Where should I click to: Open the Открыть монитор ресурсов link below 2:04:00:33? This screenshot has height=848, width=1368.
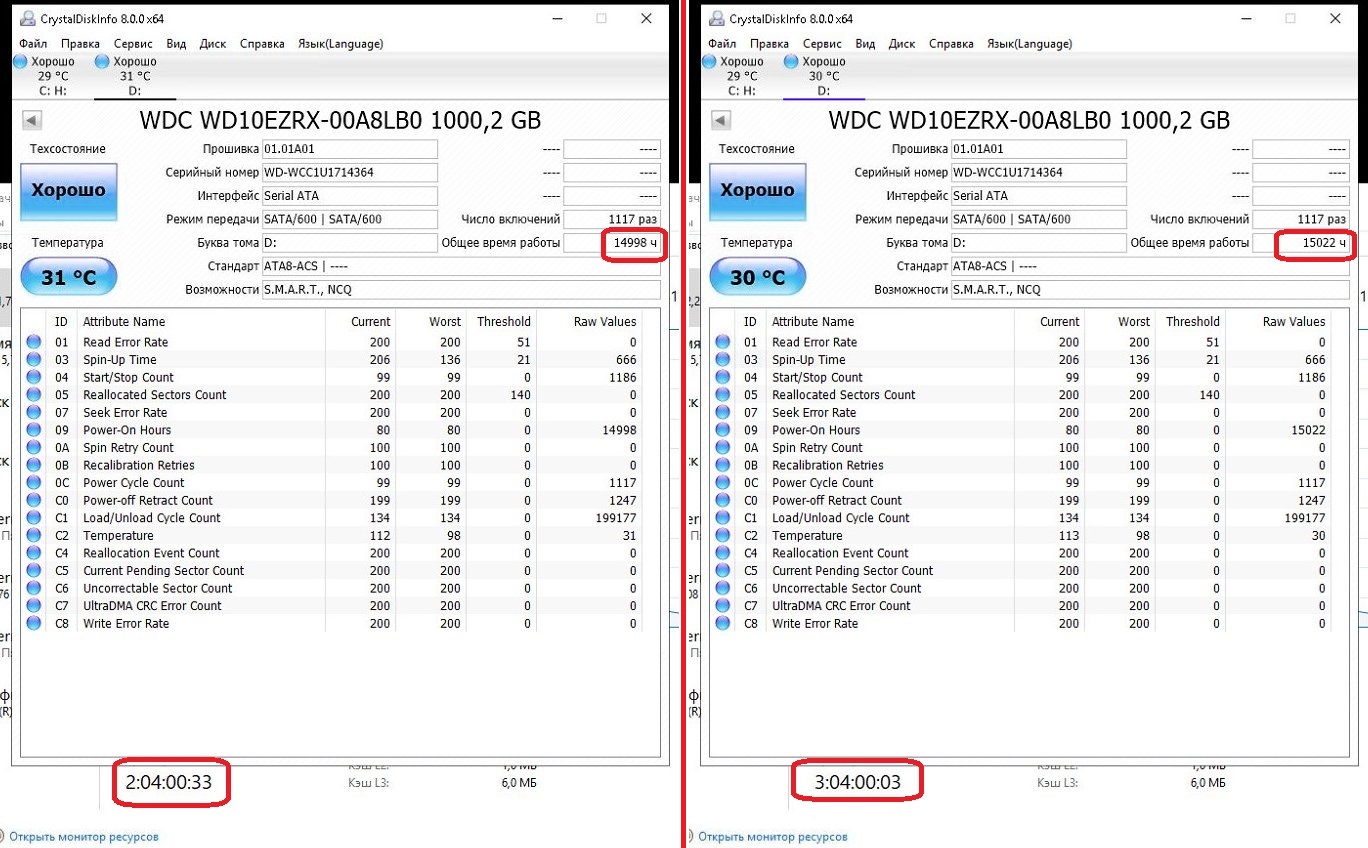click(85, 837)
